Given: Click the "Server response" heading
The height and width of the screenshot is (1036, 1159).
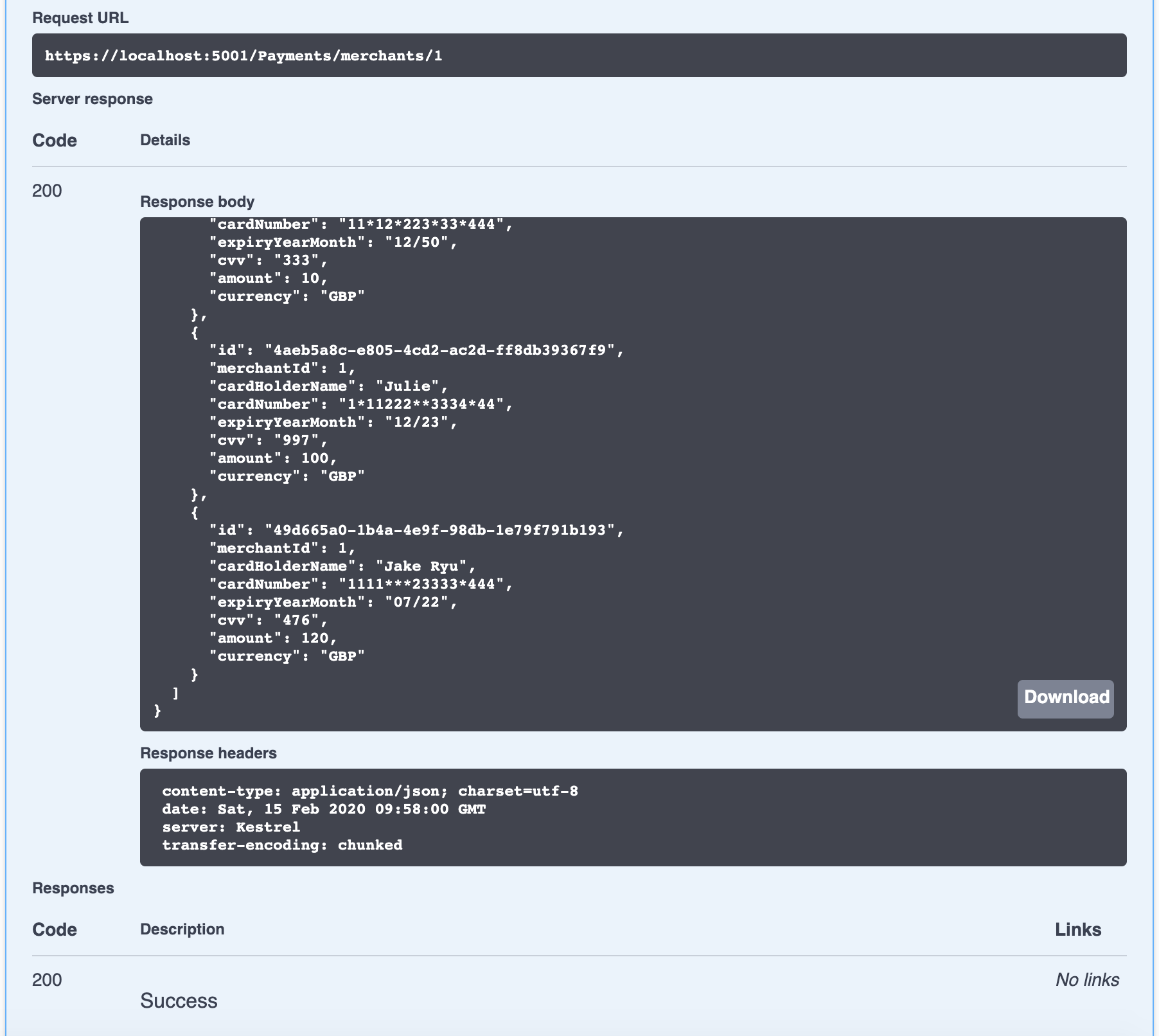Looking at the screenshot, I should coord(93,99).
